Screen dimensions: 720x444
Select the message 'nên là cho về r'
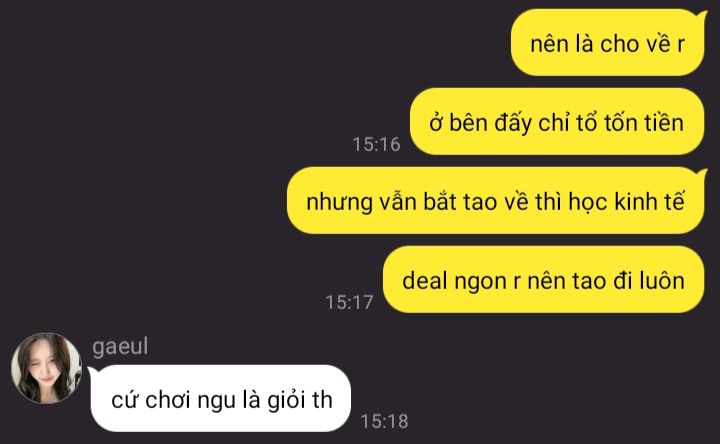pyautogui.click(x=608, y=43)
